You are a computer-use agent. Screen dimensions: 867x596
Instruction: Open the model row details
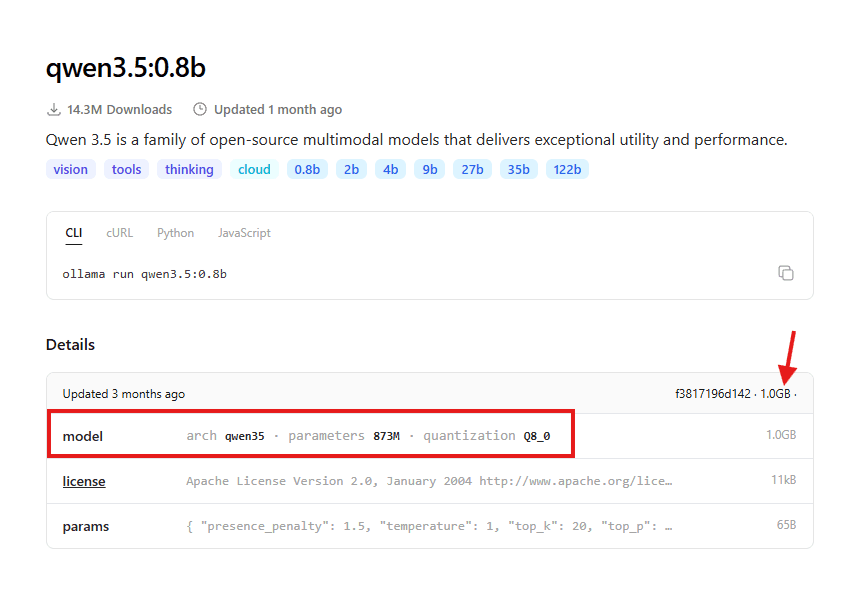pos(430,436)
